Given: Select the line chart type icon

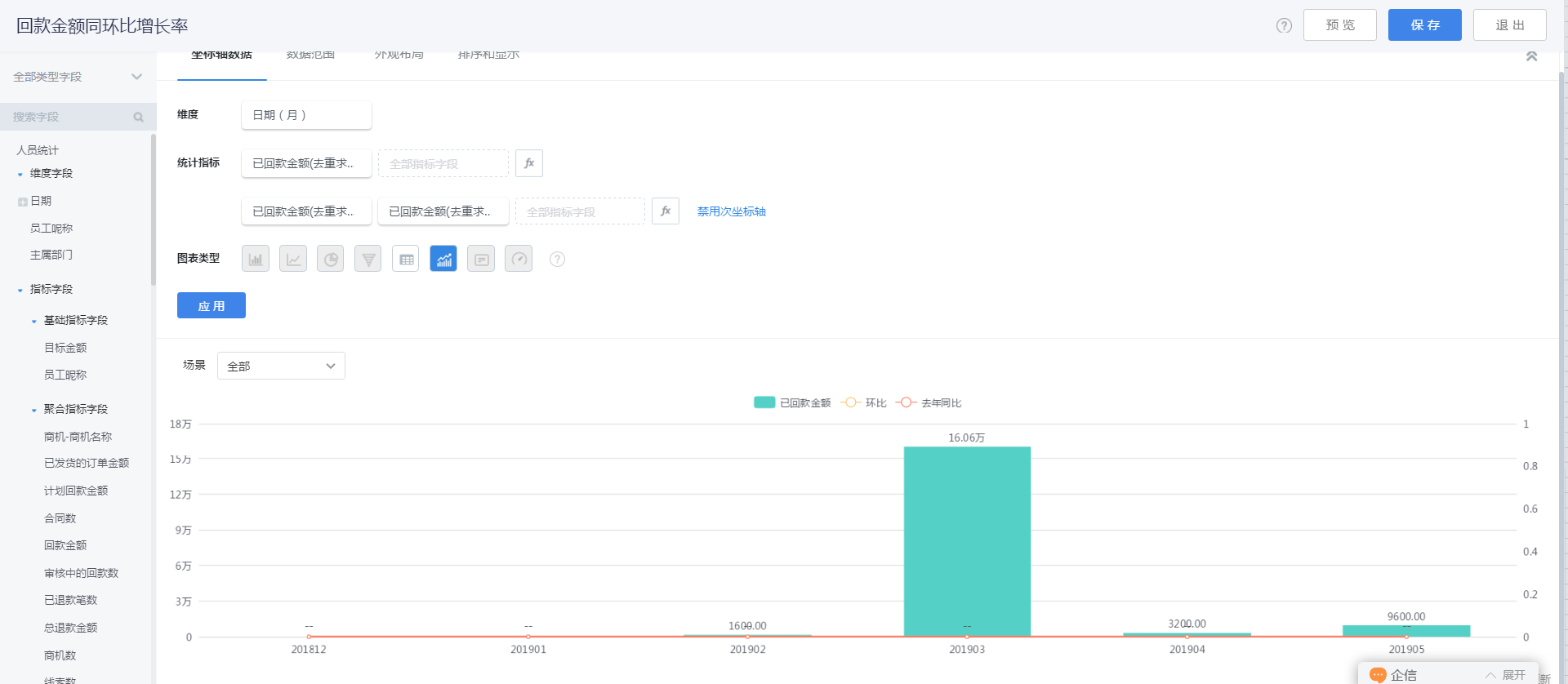Looking at the screenshot, I should (293, 259).
